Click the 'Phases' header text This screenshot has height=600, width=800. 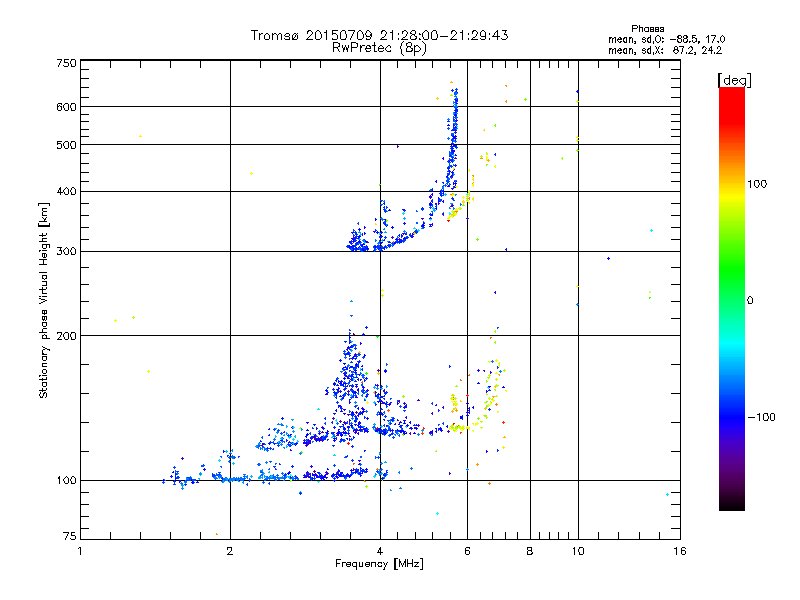pos(647,29)
